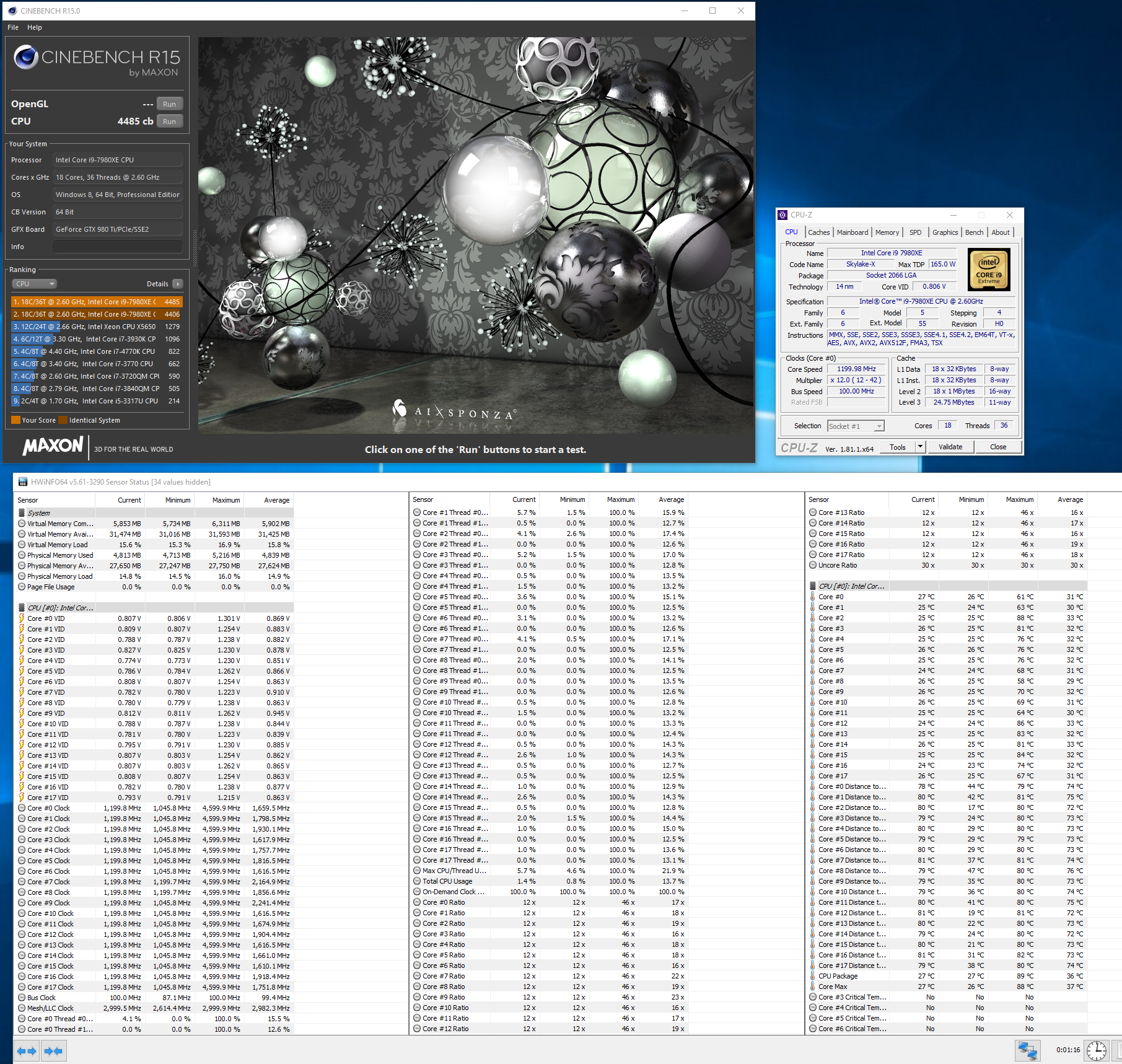This screenshot has height=1064, width=1122.
Task: Open the File menu in Cinebench
Action: [13, 27]
